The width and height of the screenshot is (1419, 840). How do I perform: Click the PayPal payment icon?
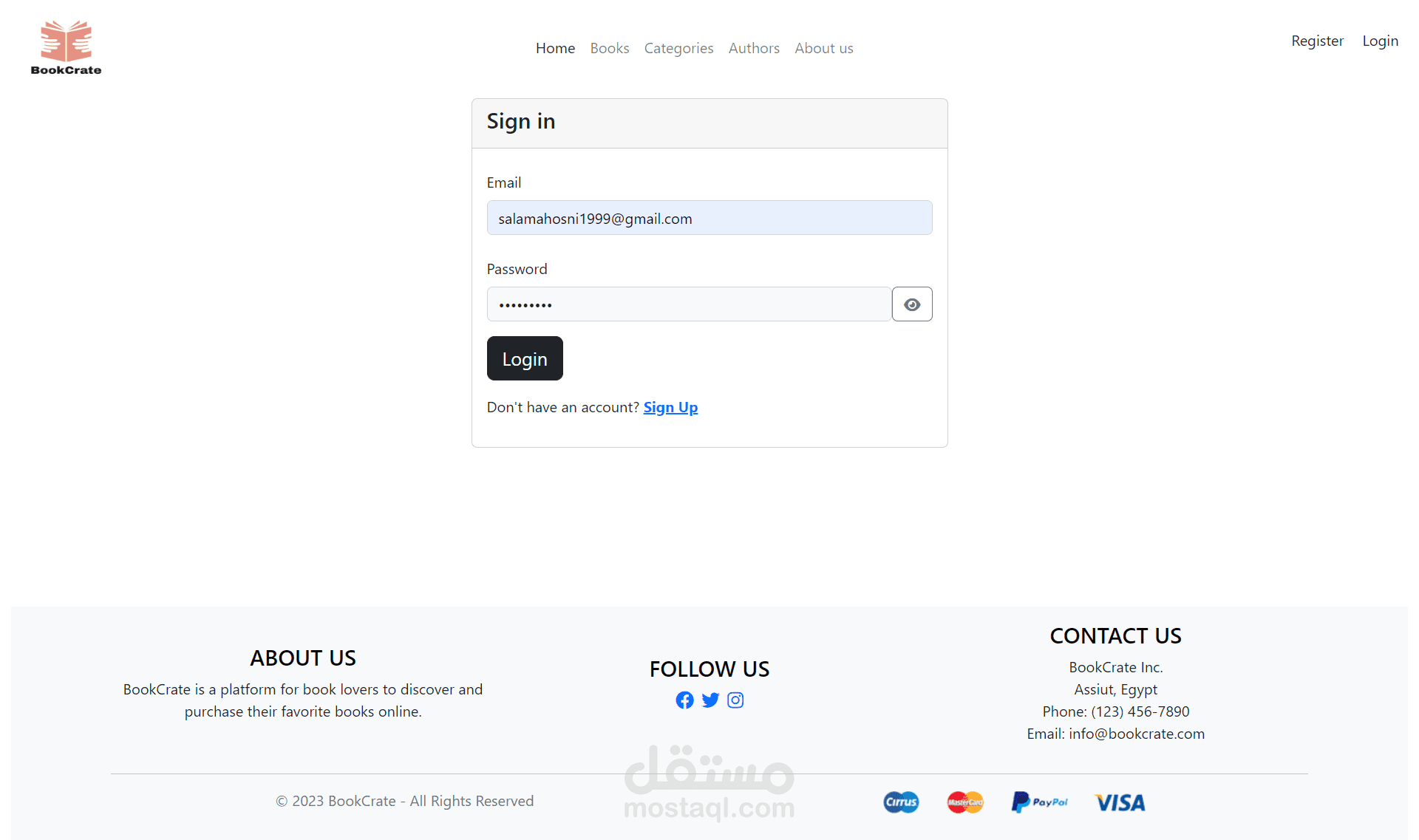pos(1039,802)
